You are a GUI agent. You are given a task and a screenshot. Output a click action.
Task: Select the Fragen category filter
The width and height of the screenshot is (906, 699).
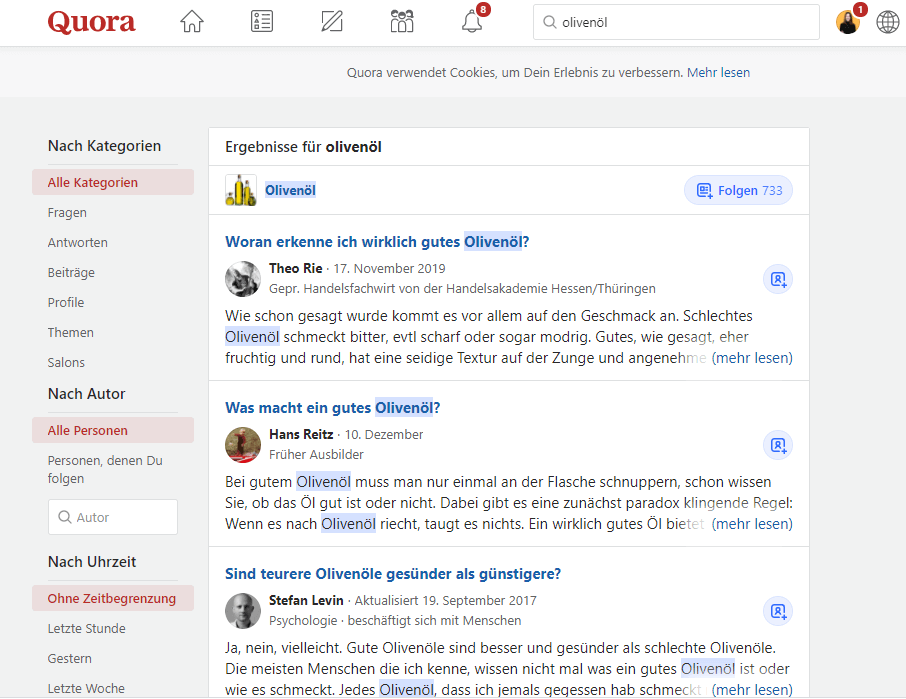pos(67,212)
